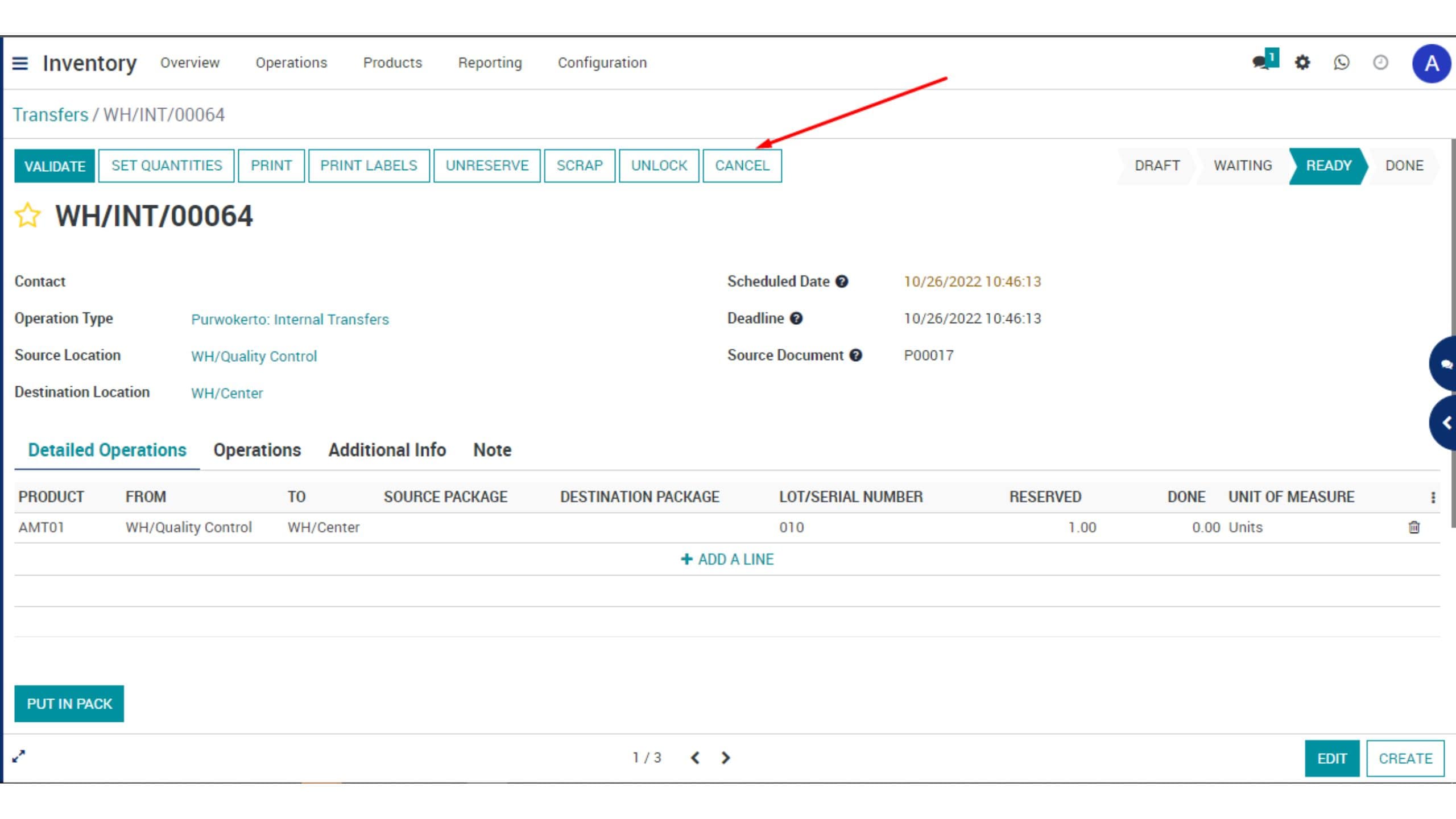1456x819 pixels.
Task: Click the Edit button
Action: [x=1332, y=758]
